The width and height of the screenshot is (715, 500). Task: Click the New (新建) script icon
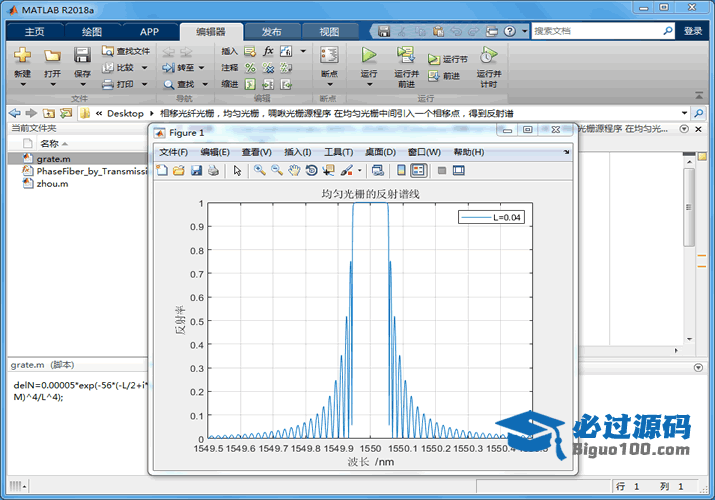(x=22, y=55)
